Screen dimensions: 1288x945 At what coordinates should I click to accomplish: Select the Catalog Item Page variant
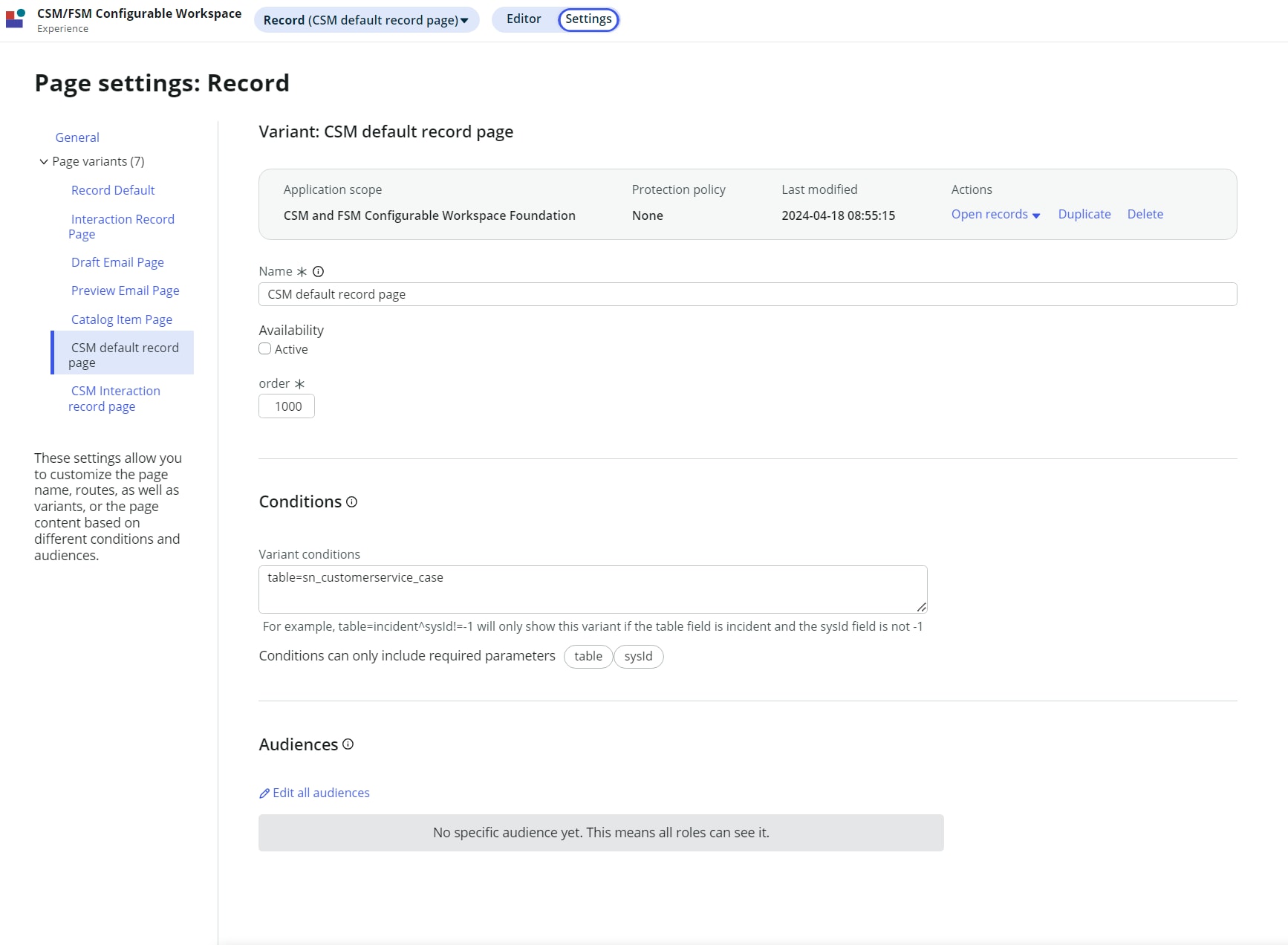121,319
